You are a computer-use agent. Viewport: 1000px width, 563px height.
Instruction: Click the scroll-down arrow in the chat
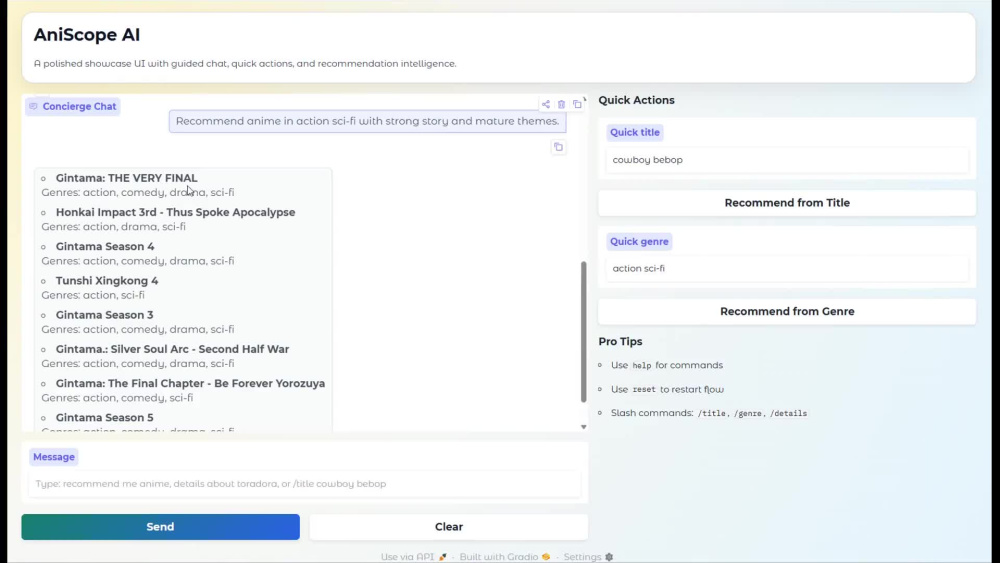tap(584, 427)
